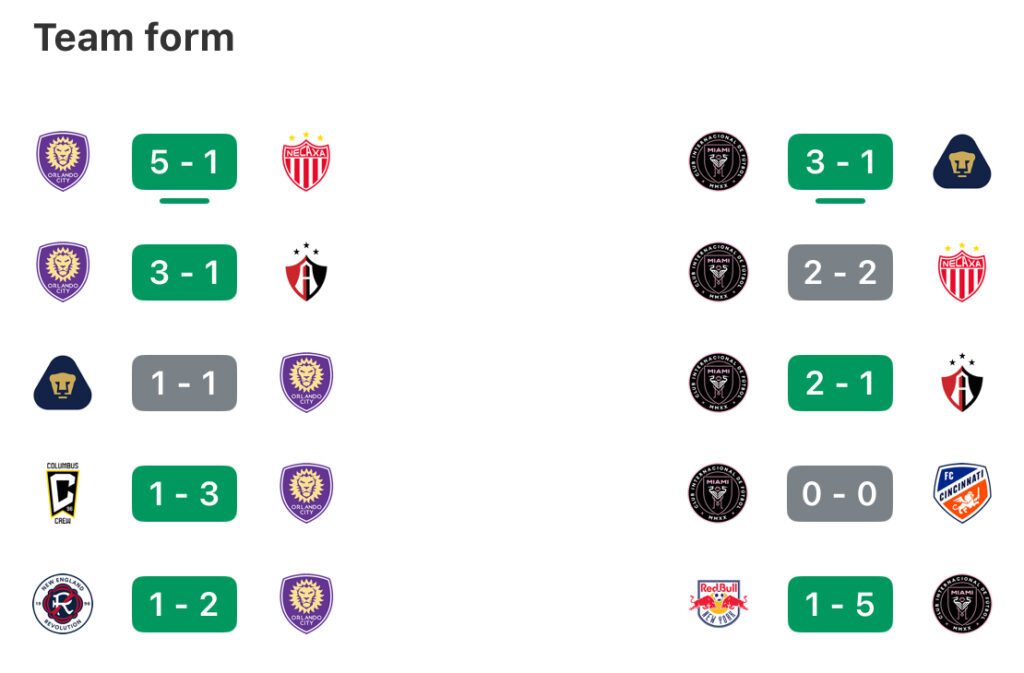Click Necaxa crest next to 5 - 1 score

point(306,162)
